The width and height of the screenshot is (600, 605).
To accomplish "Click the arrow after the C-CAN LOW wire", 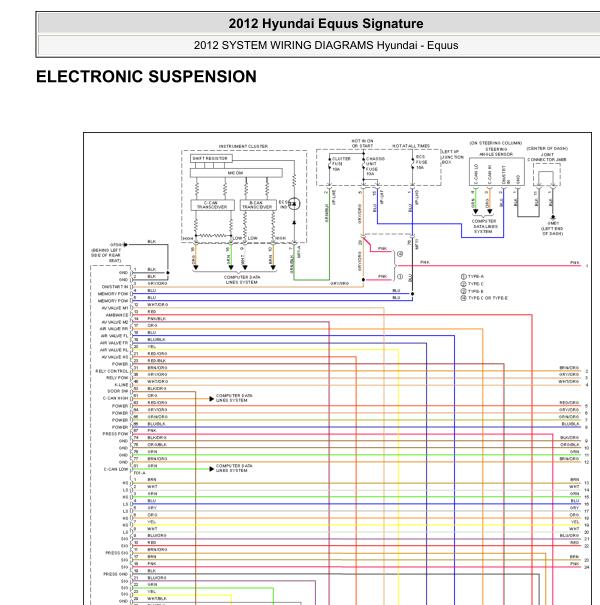I will pos(211,469).
